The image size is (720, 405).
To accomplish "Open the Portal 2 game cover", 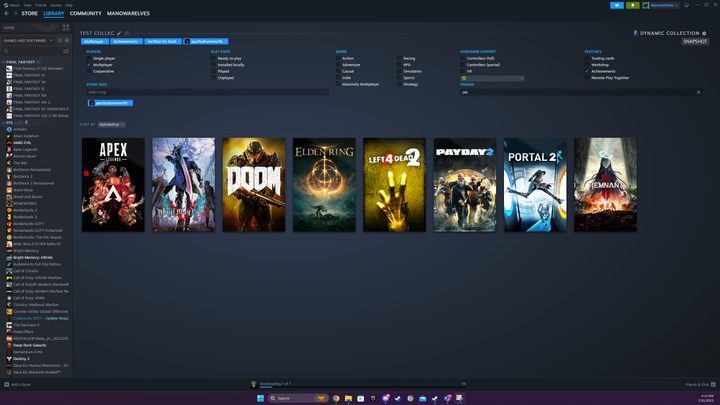I will 535,185.
